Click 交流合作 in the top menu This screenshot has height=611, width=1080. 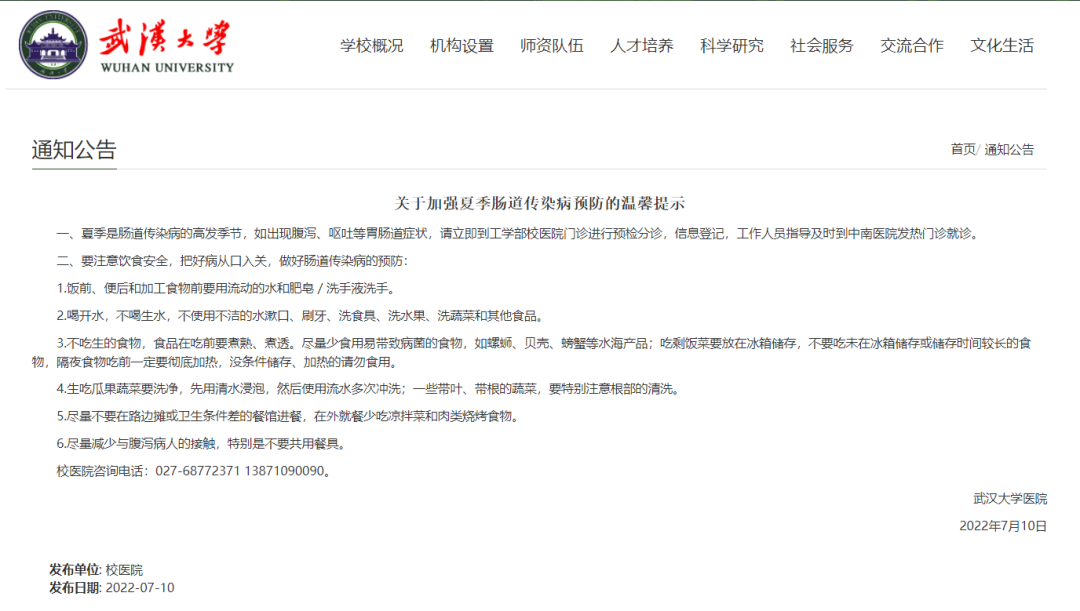(x=911, y=45)
